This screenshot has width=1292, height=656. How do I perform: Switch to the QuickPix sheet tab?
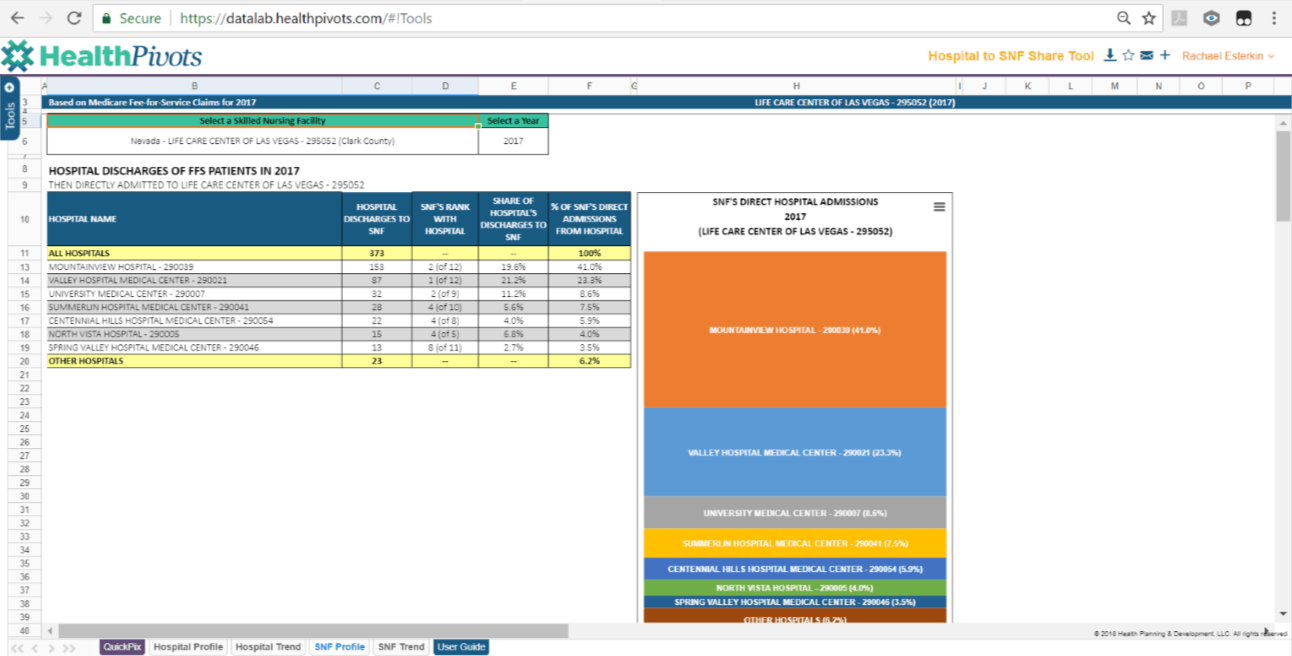[122, 647]
